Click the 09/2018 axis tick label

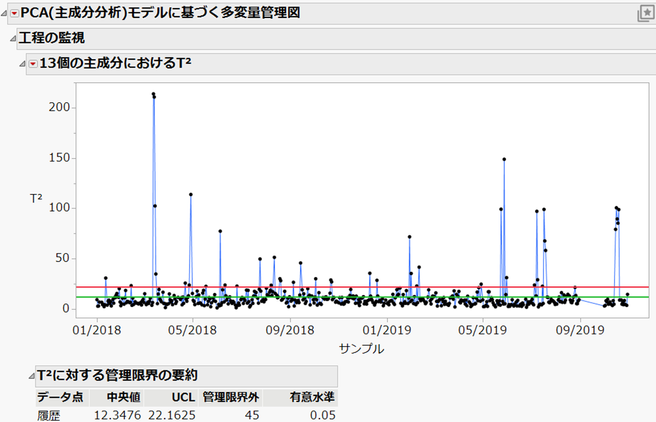(290, 330)
